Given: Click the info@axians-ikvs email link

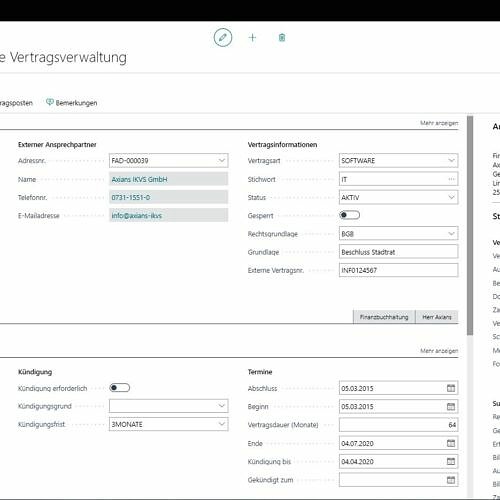Looking at the screenshot, I should click(x=136, y=216).
